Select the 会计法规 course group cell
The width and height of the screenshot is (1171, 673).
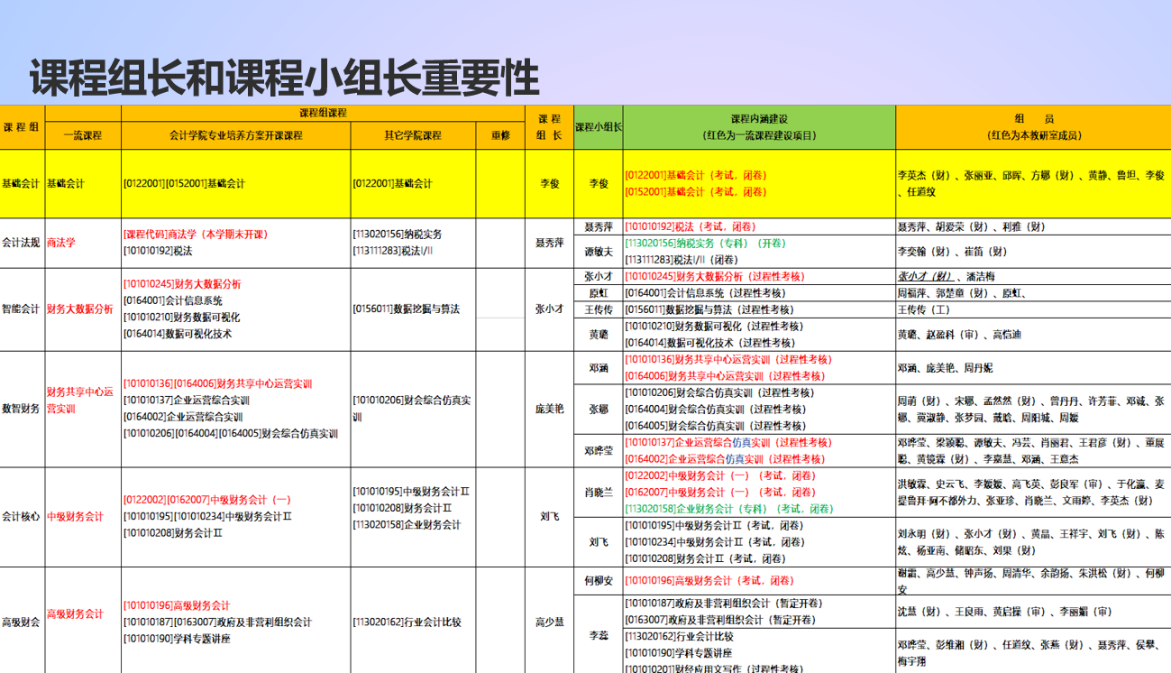click(22, 242)
